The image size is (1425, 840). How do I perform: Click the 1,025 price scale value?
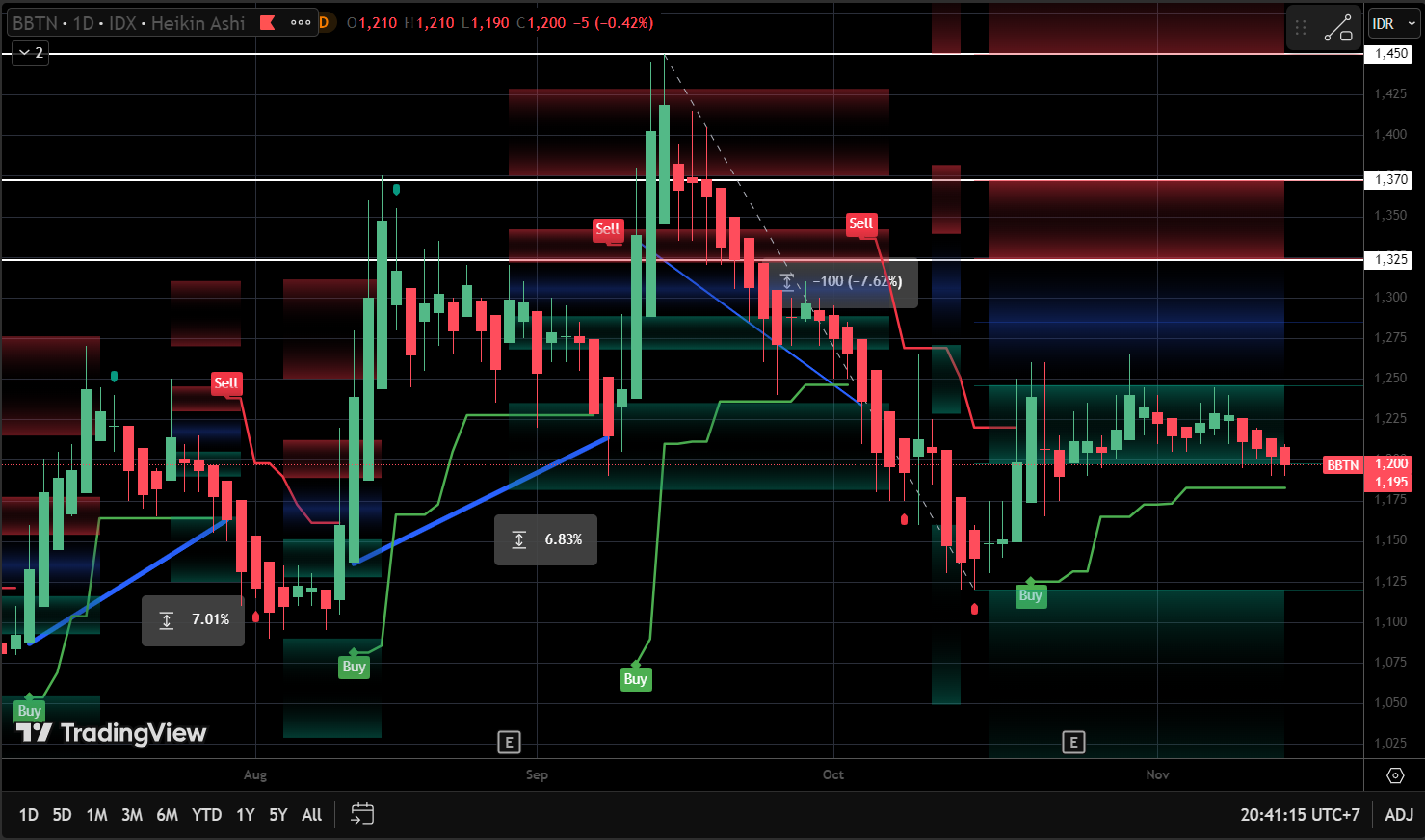[x=1390, y=744]
